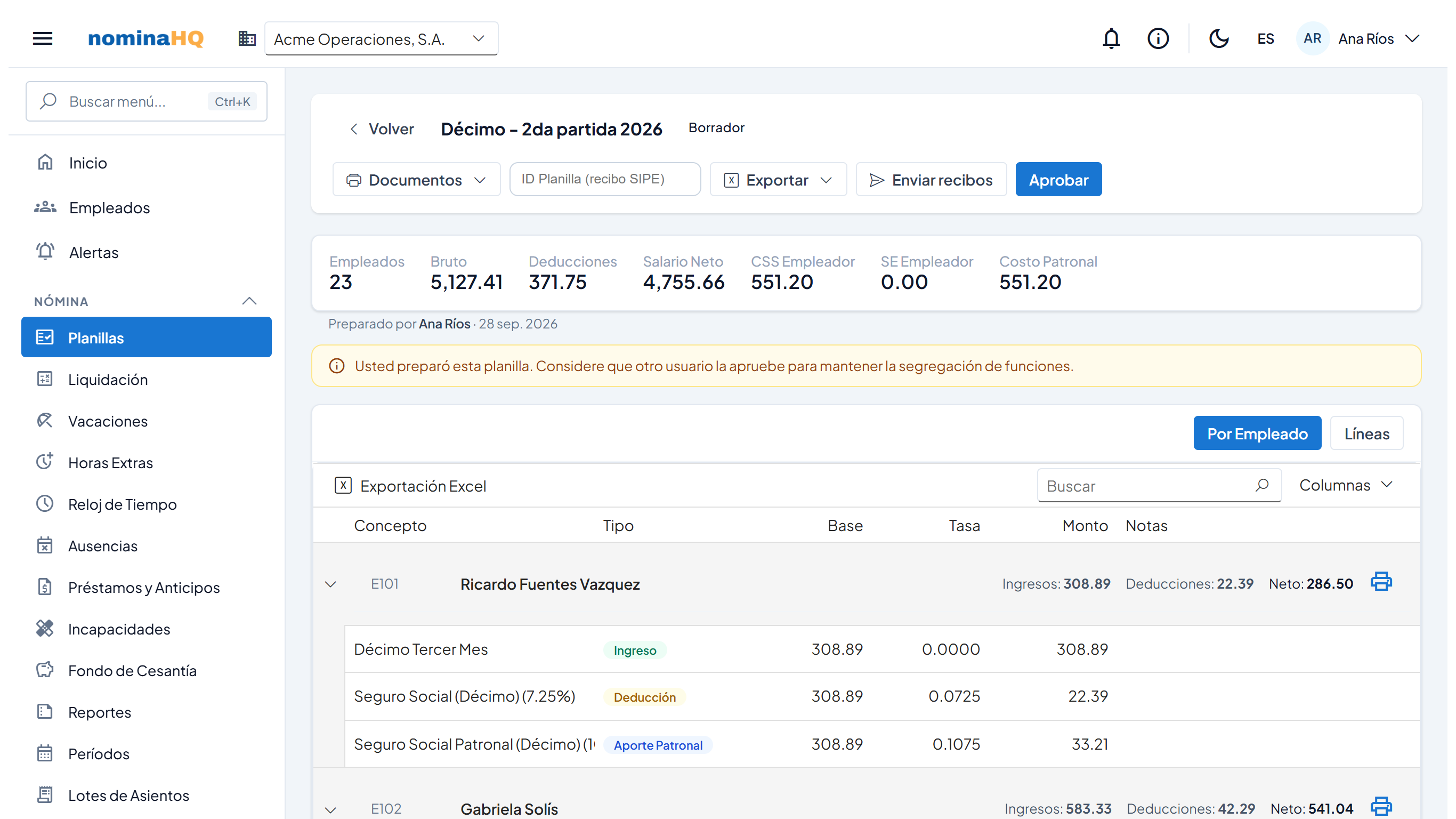Collapse the NÓMINA sidebar section
1456x819 pixels.
[x=249, y=301]
